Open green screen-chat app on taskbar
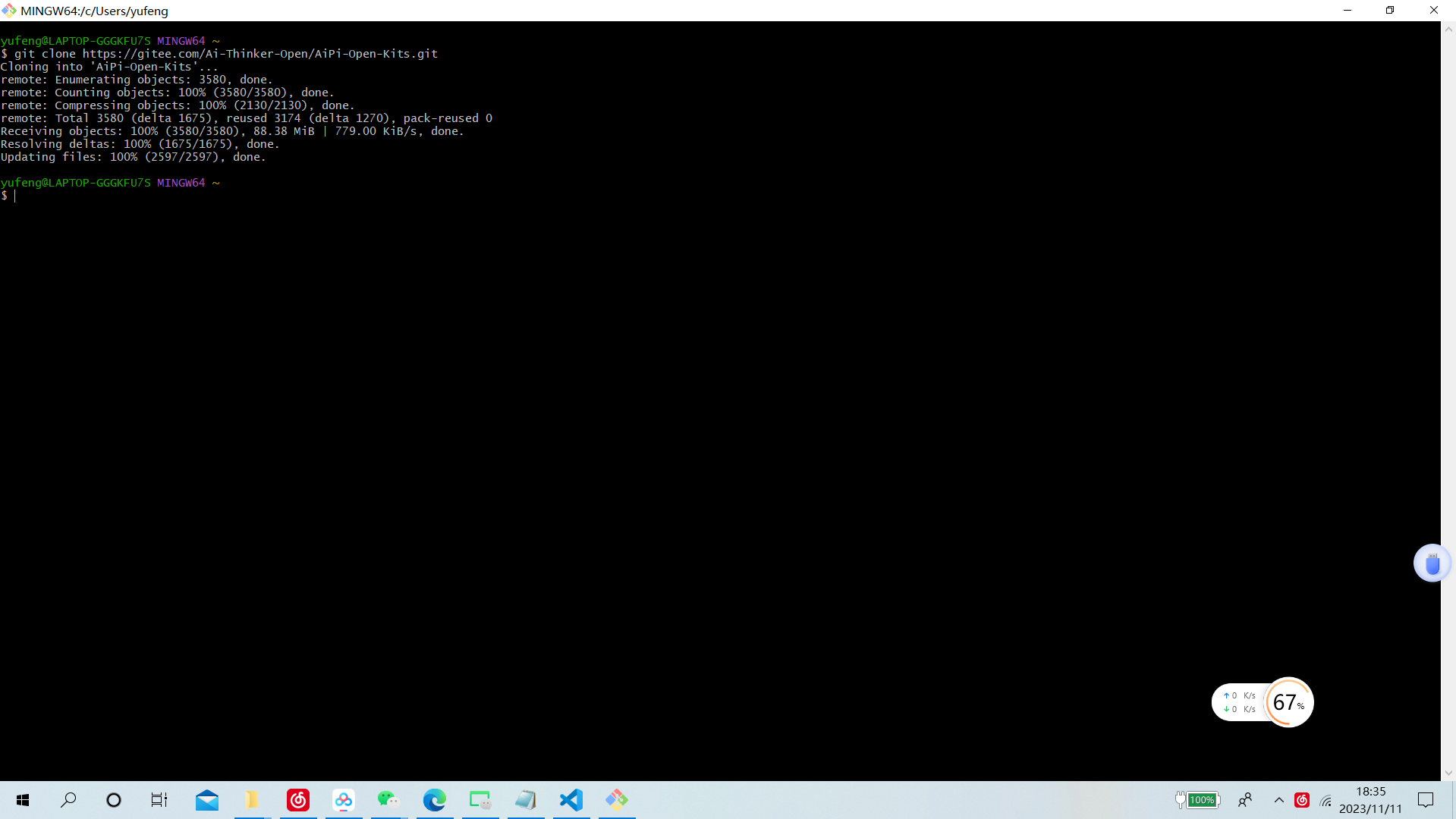The height and width of the screenshot is (819, 1456). point(480,800)
